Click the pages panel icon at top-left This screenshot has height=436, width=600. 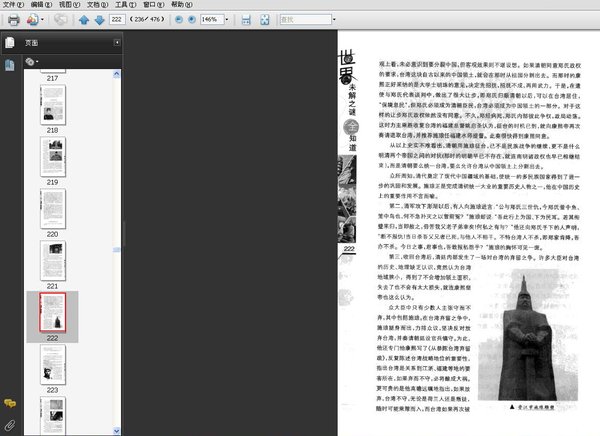tap(10, 43)
